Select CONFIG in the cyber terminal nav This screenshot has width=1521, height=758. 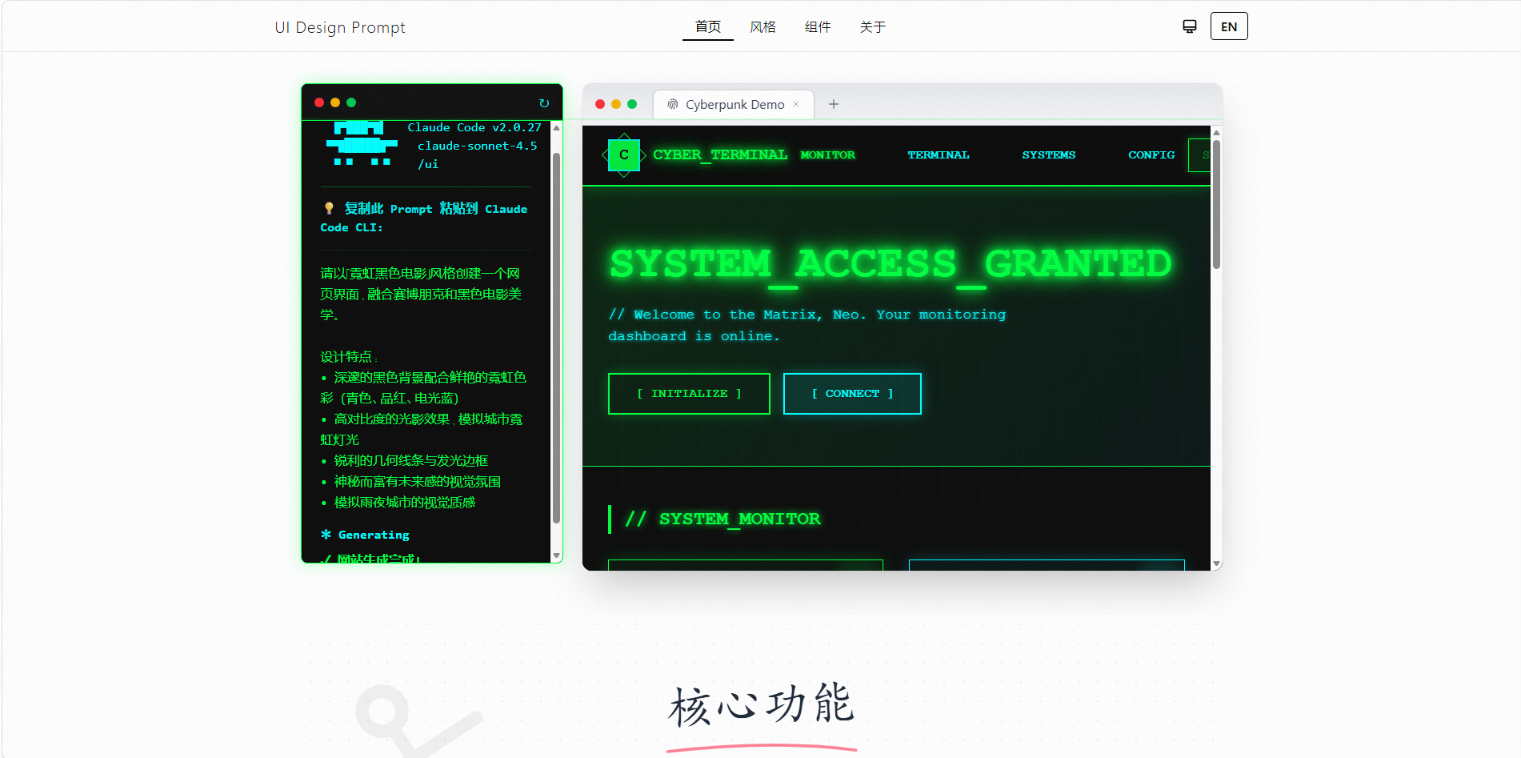pos(1151,155)
